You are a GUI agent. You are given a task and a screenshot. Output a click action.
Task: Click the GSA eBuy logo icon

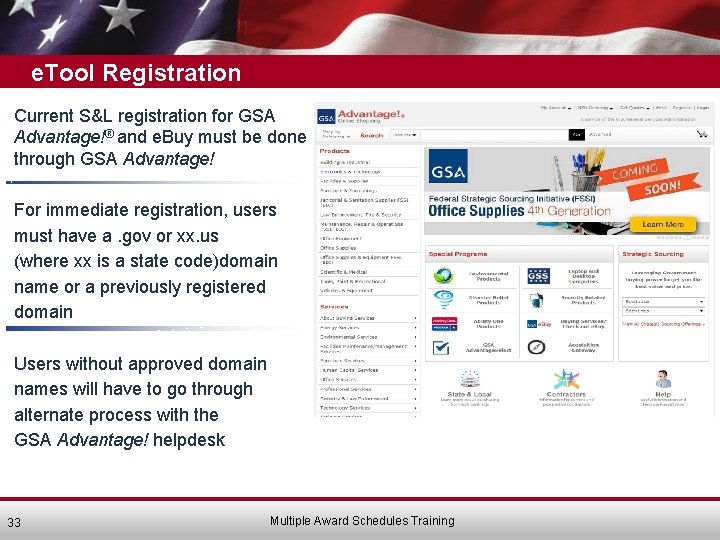[539, 324]
